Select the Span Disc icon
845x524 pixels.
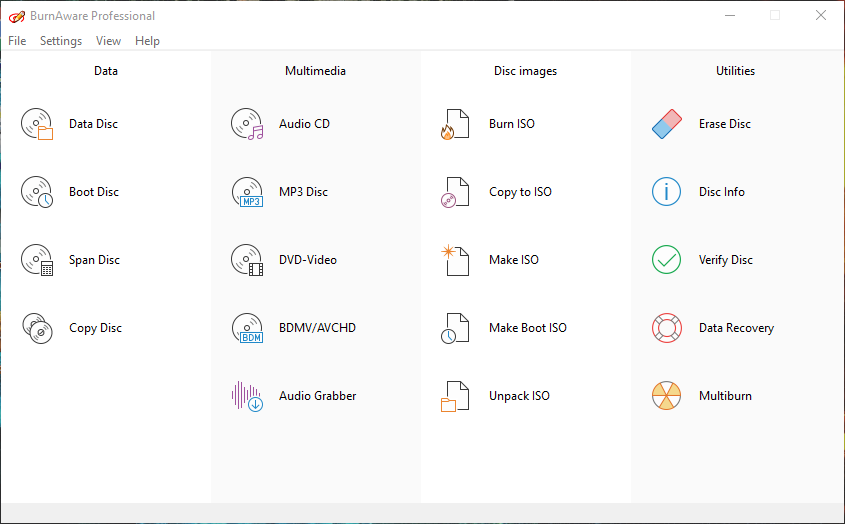[x=37, y=260]
